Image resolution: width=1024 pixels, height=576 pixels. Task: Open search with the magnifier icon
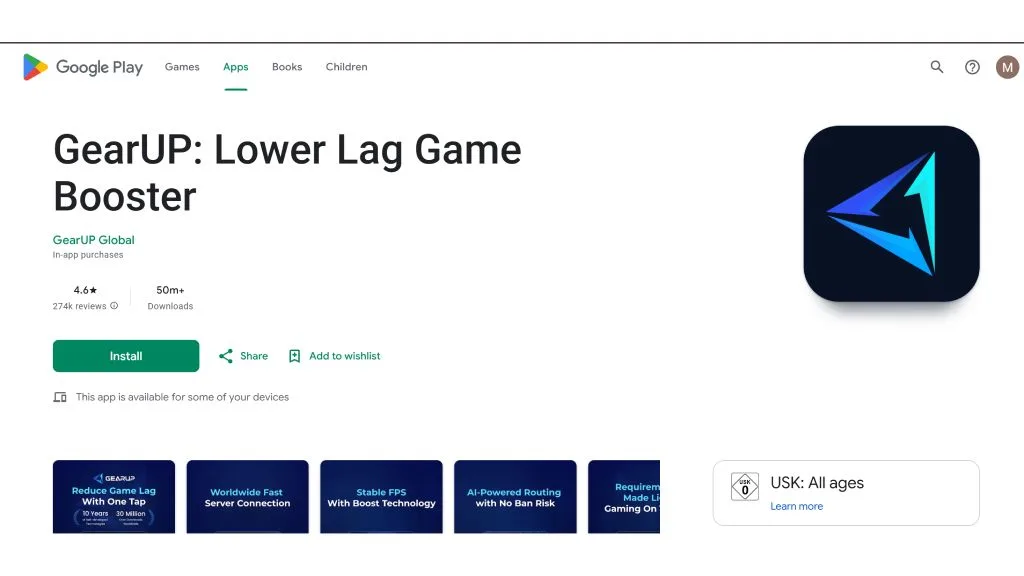(x=936, y=67)
